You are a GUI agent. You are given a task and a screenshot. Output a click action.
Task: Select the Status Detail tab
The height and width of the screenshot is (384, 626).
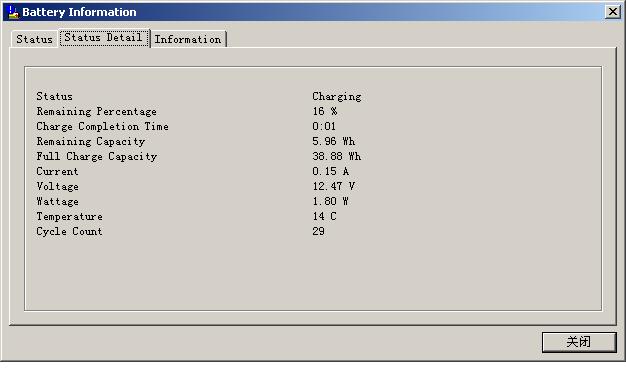(104, 38)
